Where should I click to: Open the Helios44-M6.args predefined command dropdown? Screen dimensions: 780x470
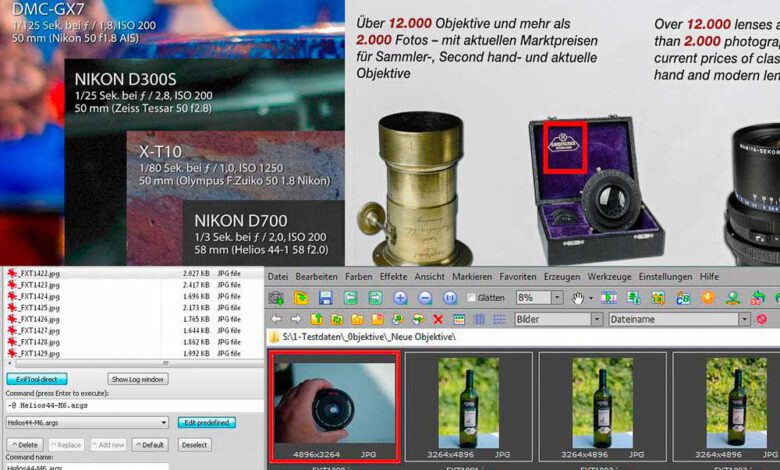coord(87,423)
